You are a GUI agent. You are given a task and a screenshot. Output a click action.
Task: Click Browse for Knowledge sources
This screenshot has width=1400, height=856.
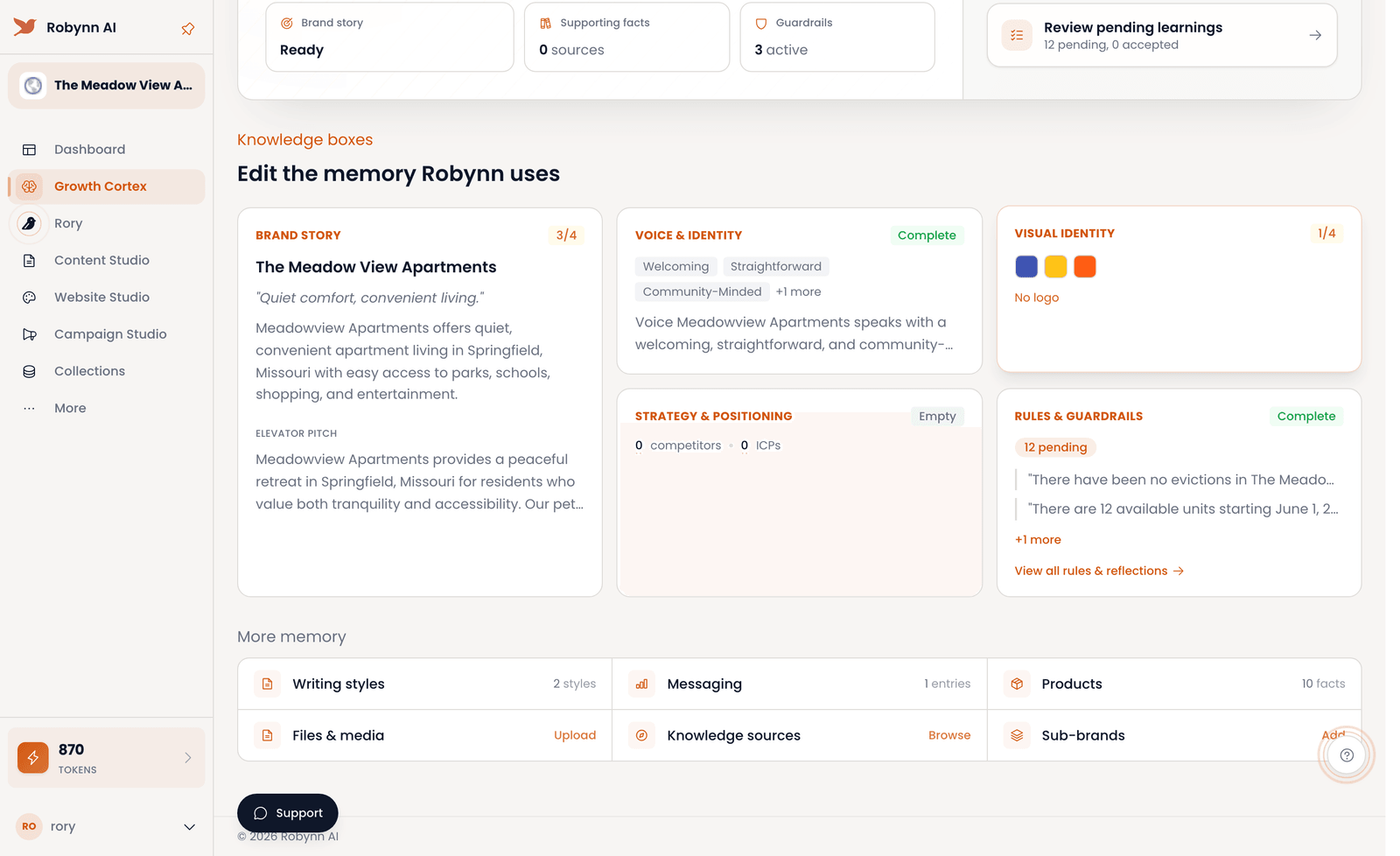(x=949, y=735)
